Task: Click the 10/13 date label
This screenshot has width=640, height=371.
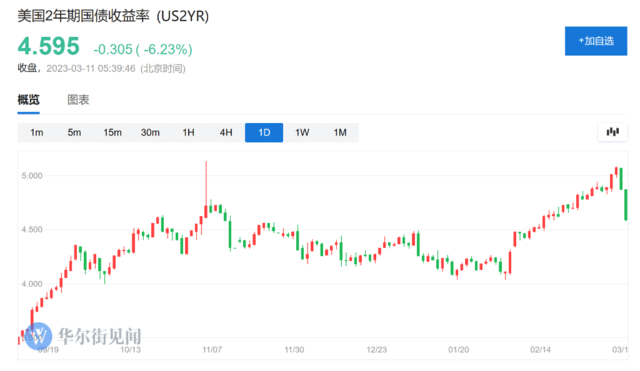Action: [x=131, y=350]
